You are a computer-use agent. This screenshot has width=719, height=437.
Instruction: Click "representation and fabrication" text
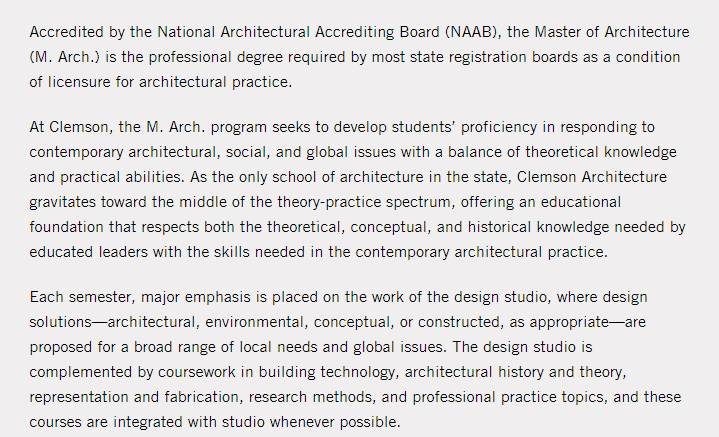(x=134, y=397)
